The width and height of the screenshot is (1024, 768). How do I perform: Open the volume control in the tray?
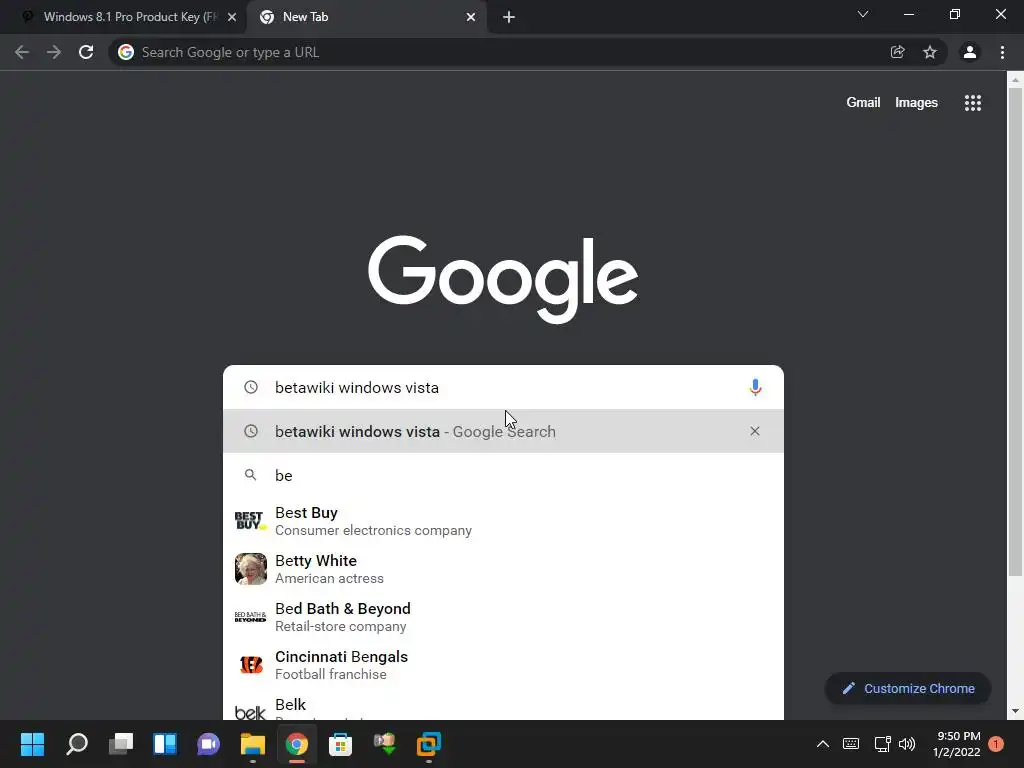tap(906, 744)
